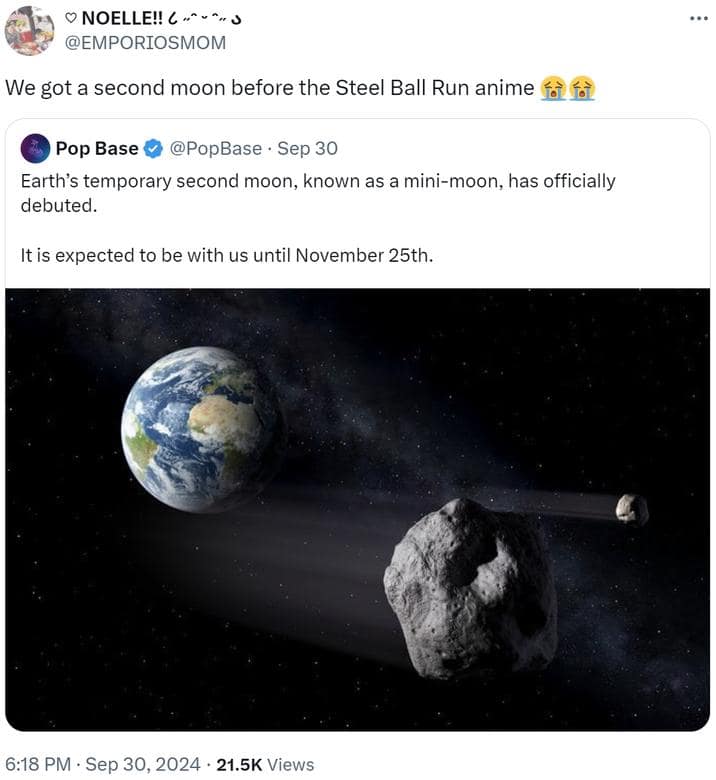716x780 pixels.
Task: Open the @EMPORIOSMOM handle link
Action: 145,43
